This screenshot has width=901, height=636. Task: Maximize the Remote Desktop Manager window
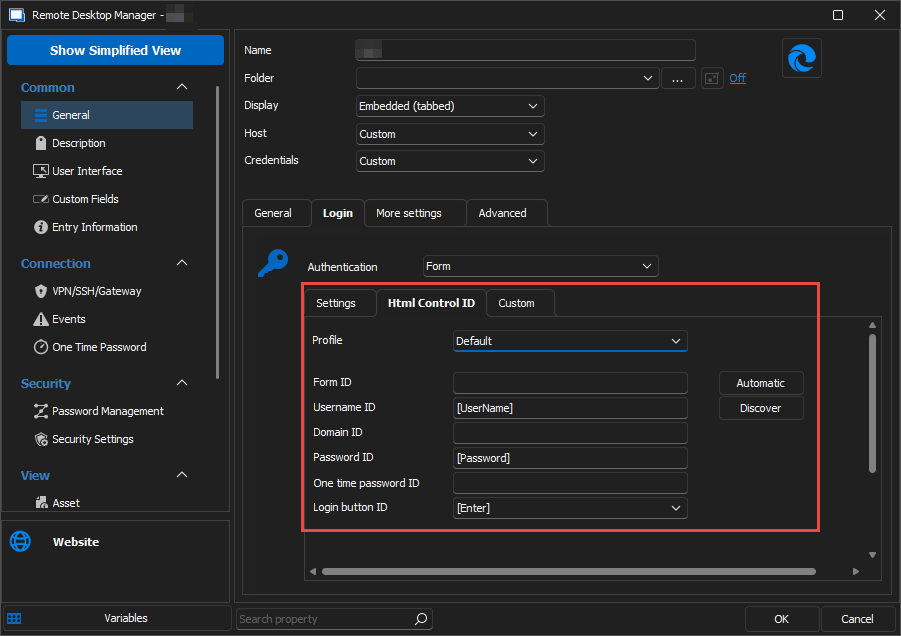(x=838, y=15)
